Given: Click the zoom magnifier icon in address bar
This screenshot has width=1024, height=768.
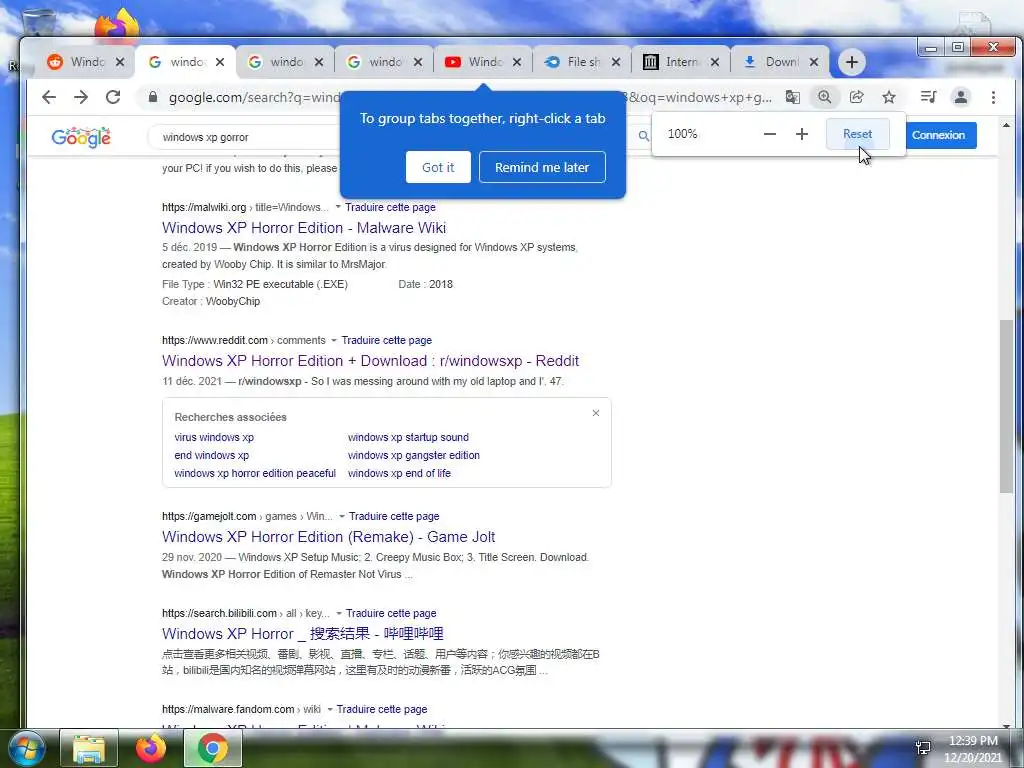Looking at the screenshot, I should click(825, 97).
